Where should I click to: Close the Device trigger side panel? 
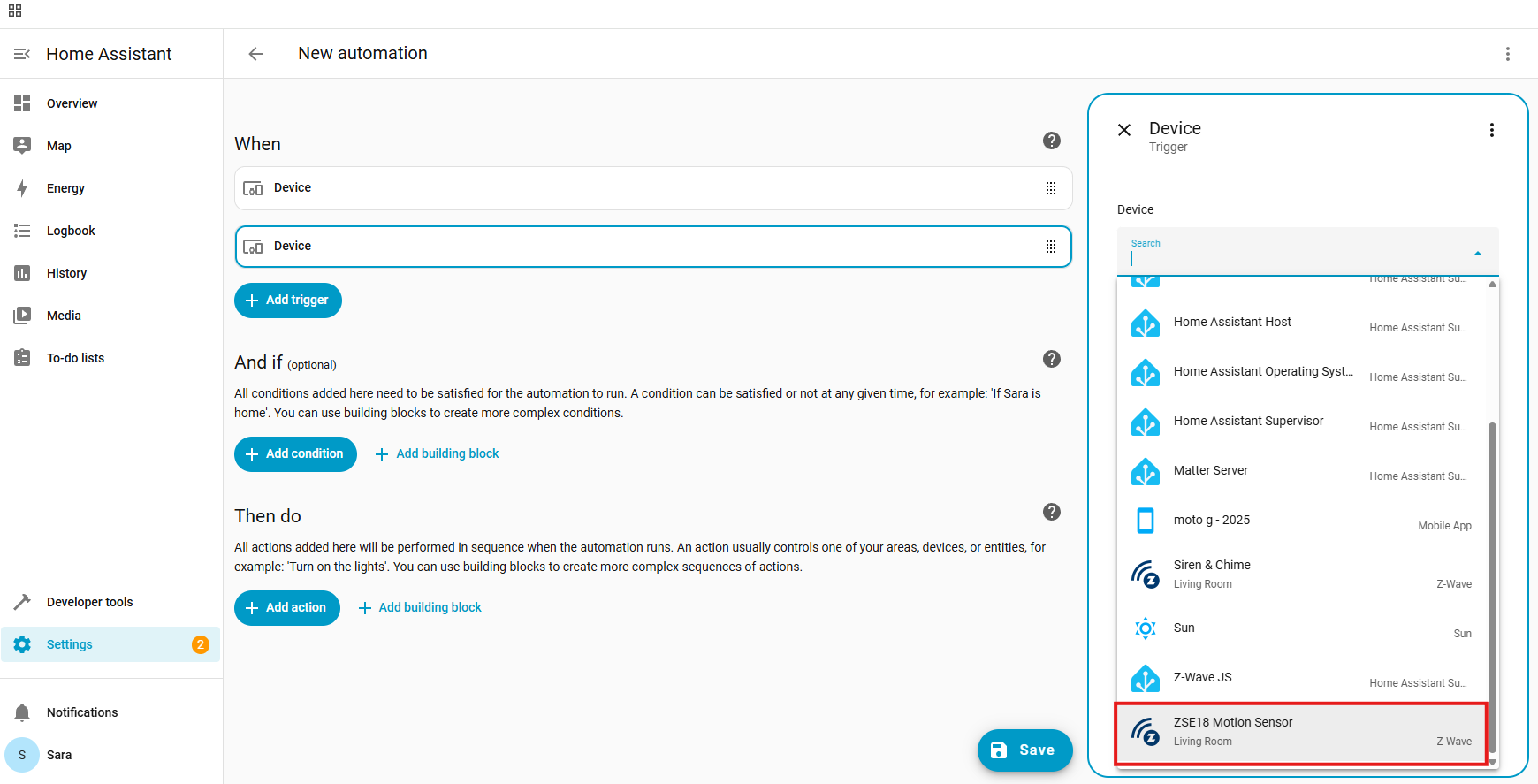coord(1124,130)
